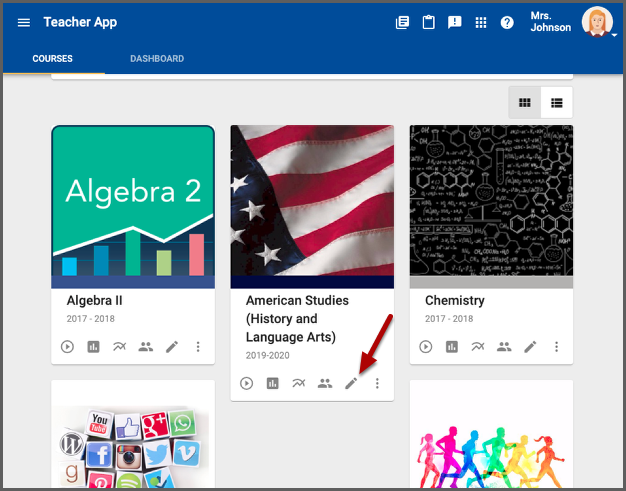626x491 pixels.
Task: Open the hamburger navigation menu
Action: [24, 22]
